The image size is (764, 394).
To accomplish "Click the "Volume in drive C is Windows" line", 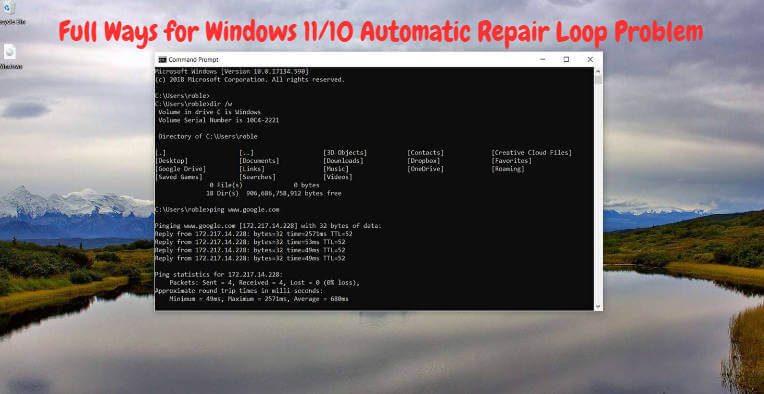I will (210, 112).
